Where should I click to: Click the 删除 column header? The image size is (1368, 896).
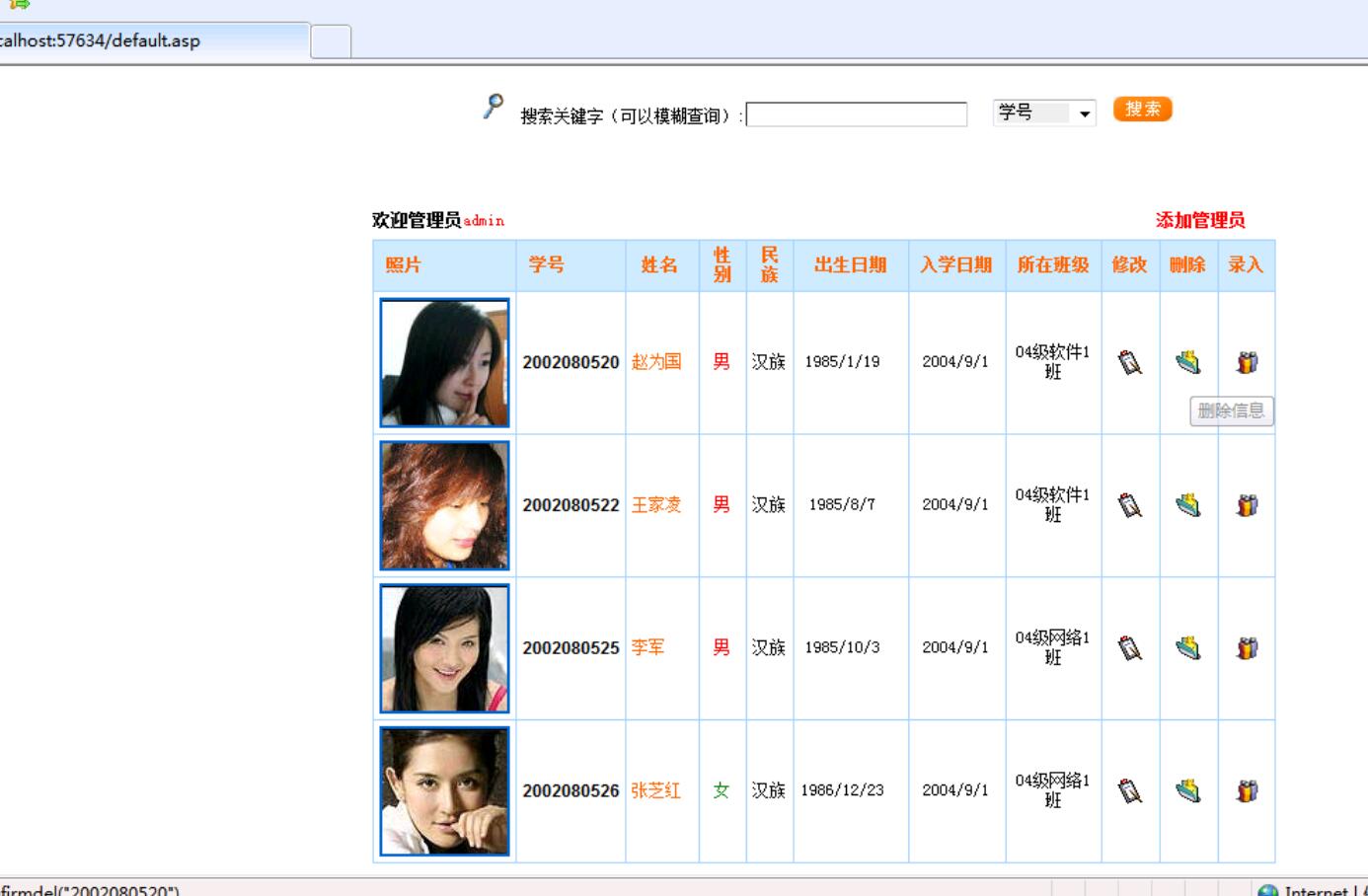click(1187, 264)
